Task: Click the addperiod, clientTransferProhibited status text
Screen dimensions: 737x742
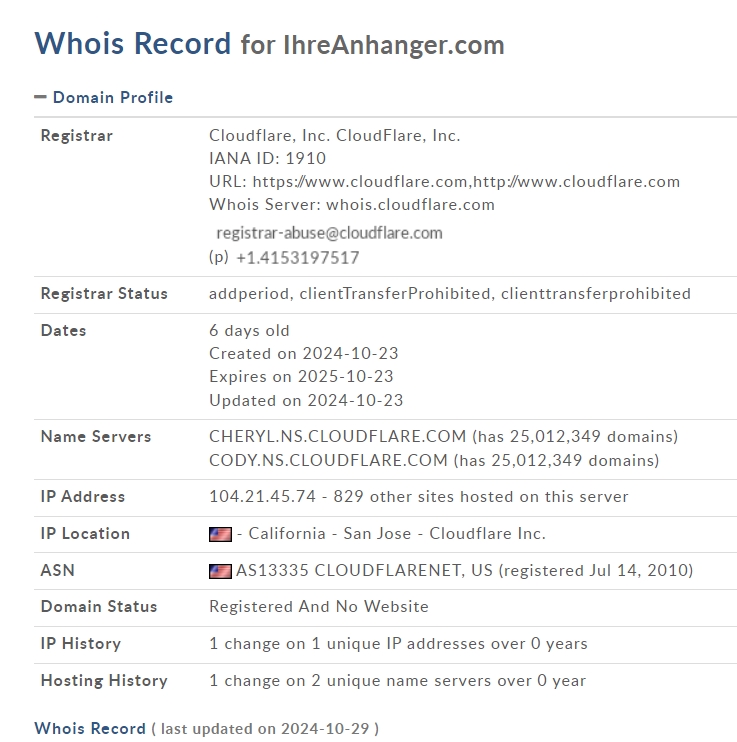Action: tap(450, 294)
